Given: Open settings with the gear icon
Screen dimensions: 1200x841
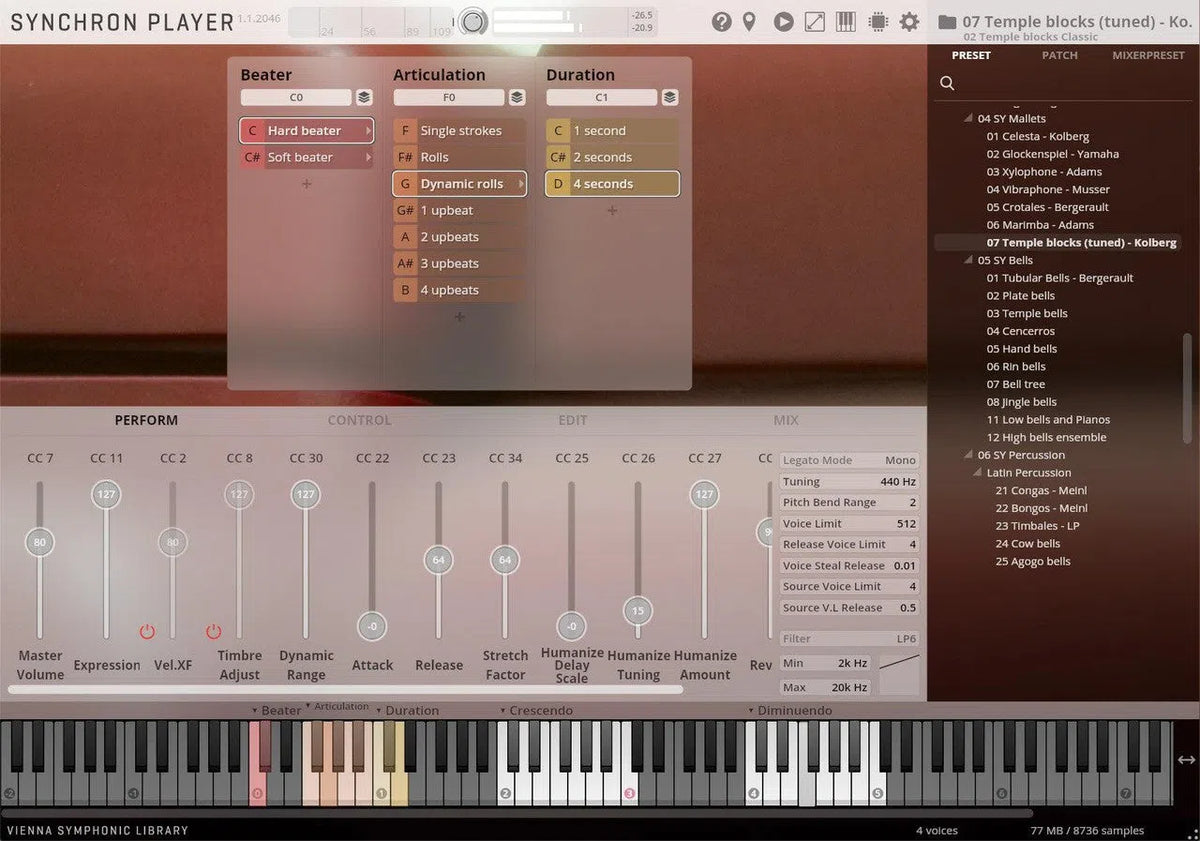Looking at the screenshot, I should point(909,21).
